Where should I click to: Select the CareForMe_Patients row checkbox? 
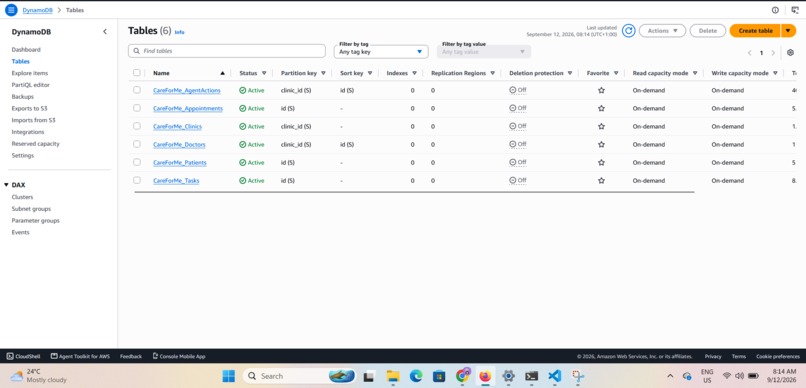[137, 162]
